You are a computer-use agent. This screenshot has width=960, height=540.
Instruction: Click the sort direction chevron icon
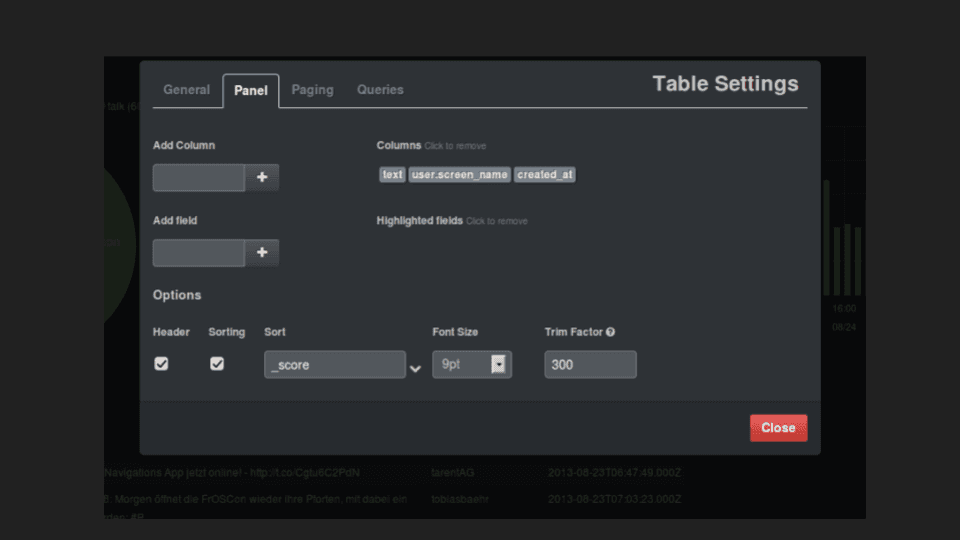click(415, 369)
